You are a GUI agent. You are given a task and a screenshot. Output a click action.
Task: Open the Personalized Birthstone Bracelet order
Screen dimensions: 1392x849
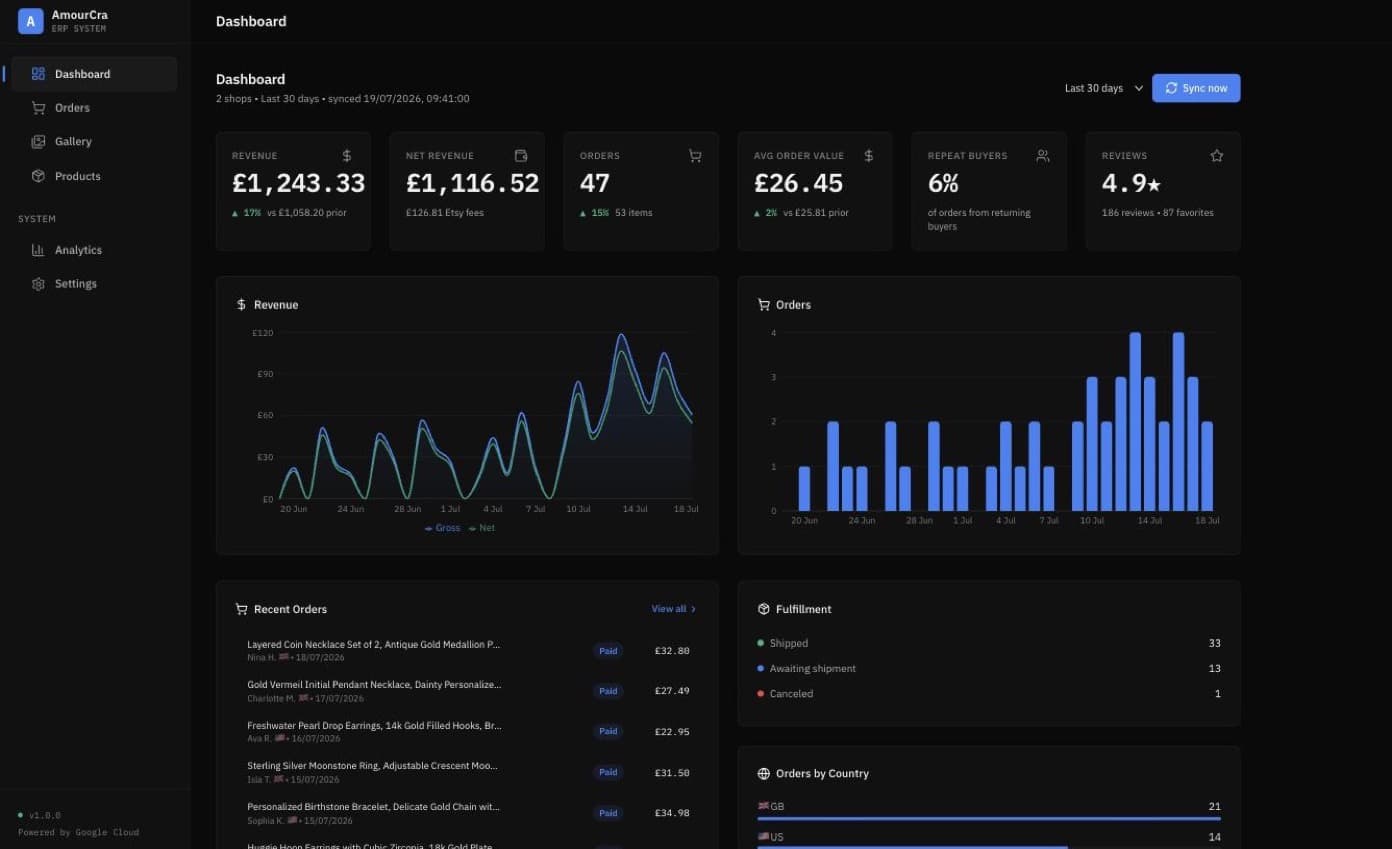pyautogui.click(x=467, y=813)
